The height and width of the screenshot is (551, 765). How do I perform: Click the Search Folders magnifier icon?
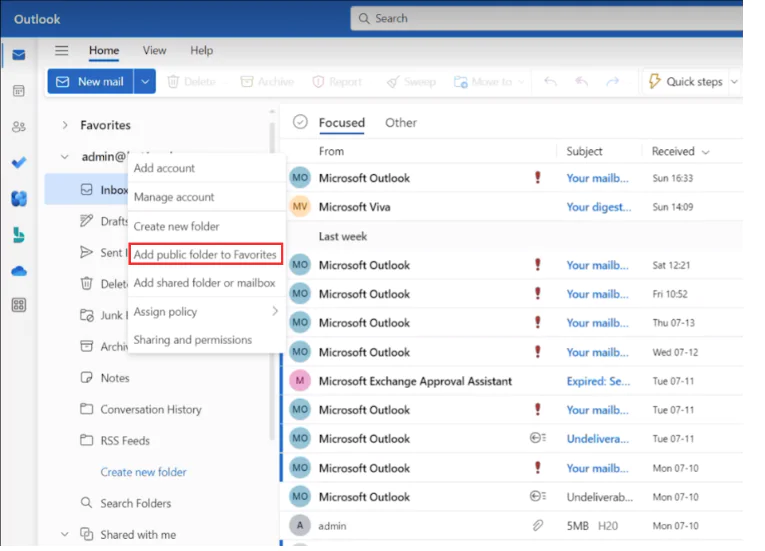pos(86,503)
